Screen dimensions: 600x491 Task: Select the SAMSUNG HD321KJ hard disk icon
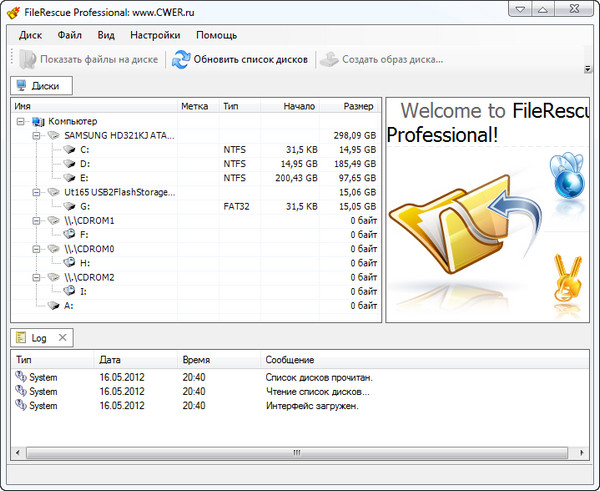coord(53,135)
